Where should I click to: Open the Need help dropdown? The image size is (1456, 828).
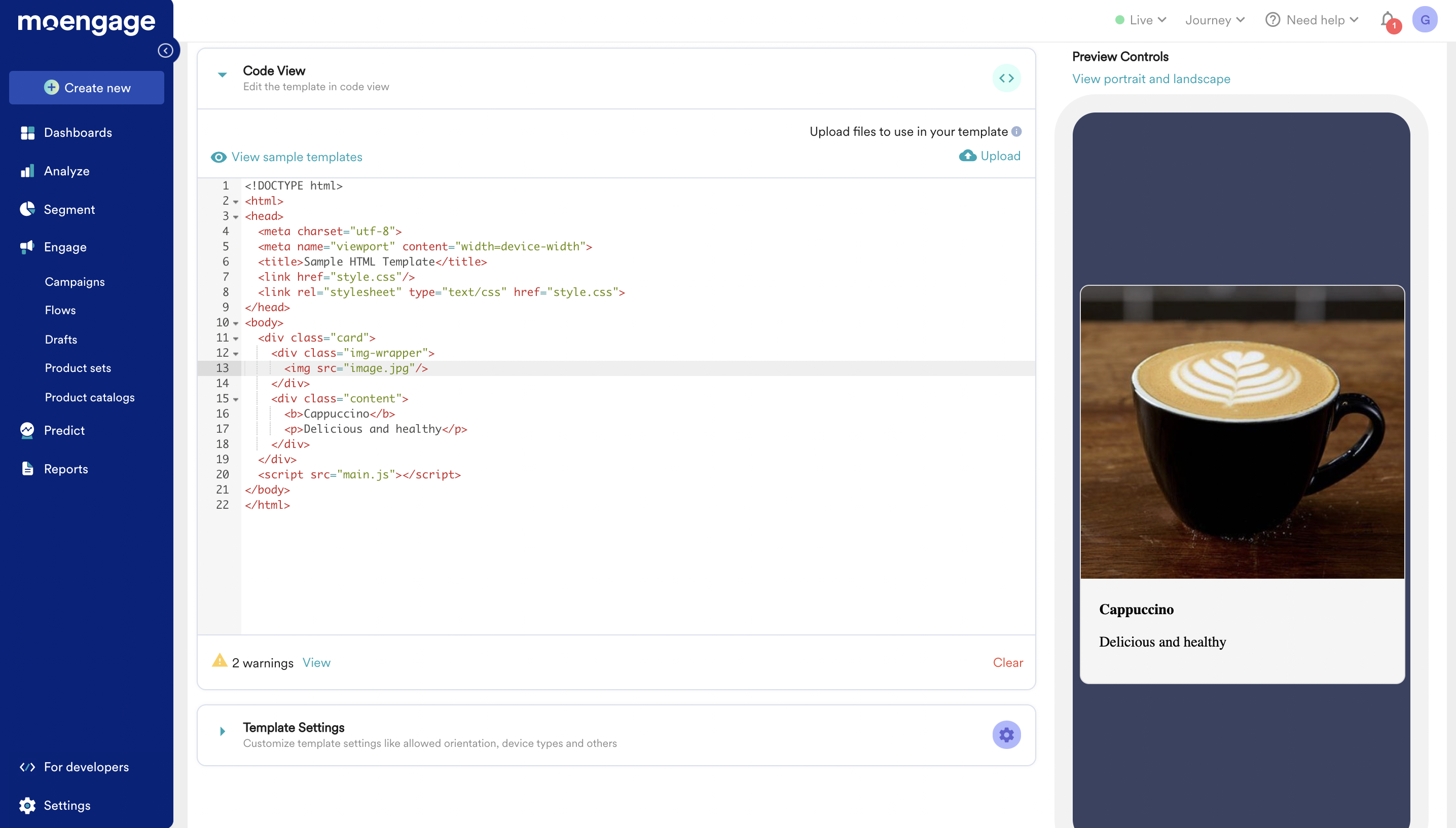click(1312, 20)
